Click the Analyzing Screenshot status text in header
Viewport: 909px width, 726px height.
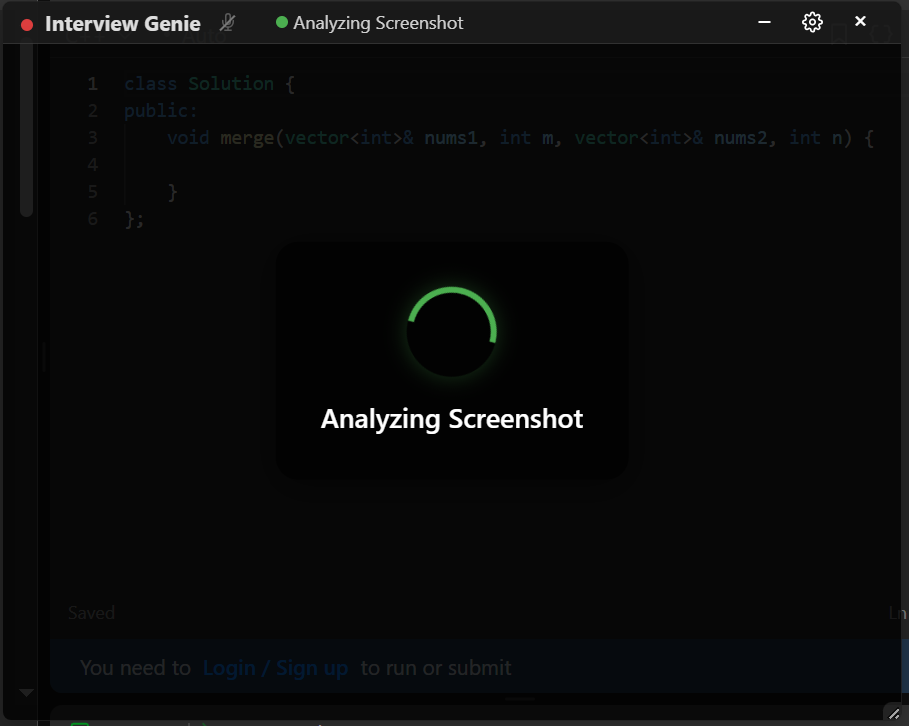[378, 23]
